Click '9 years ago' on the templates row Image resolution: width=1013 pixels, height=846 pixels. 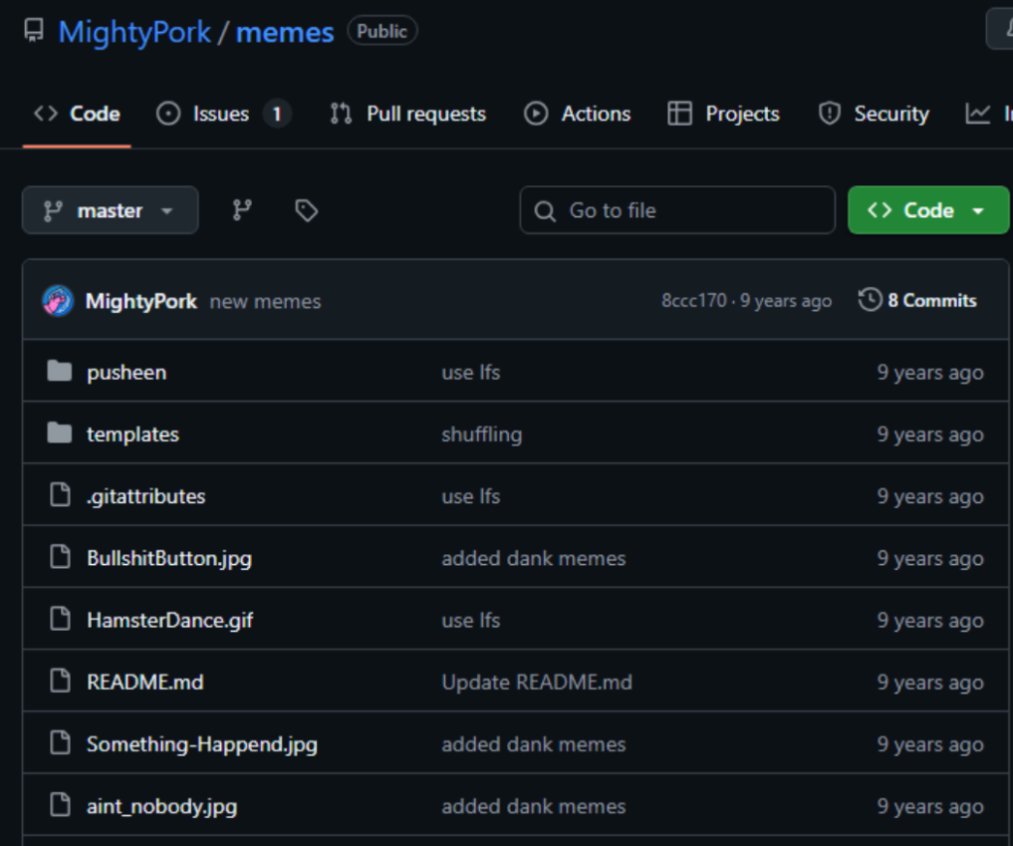coord(930,434)
